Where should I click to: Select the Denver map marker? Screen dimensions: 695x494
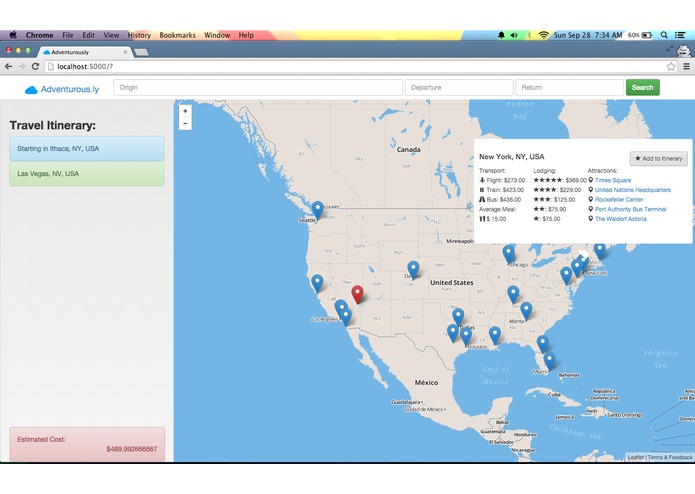pos(413,270)
